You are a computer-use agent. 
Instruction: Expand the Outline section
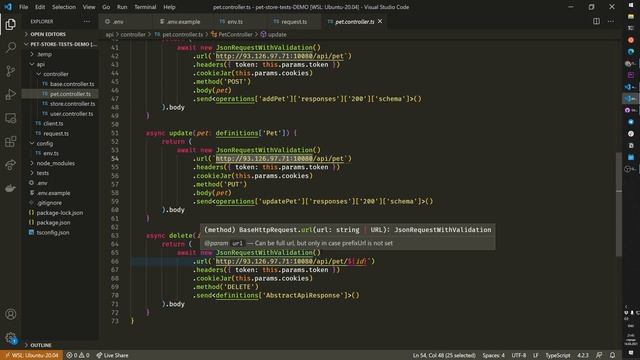tap(60, 345)
